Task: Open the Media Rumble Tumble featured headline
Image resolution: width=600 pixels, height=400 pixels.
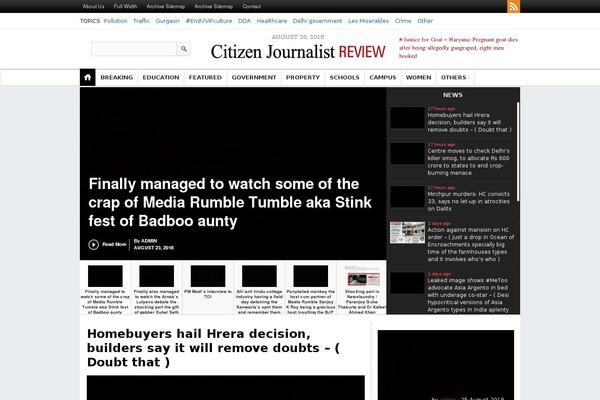Action: point(230,202)
